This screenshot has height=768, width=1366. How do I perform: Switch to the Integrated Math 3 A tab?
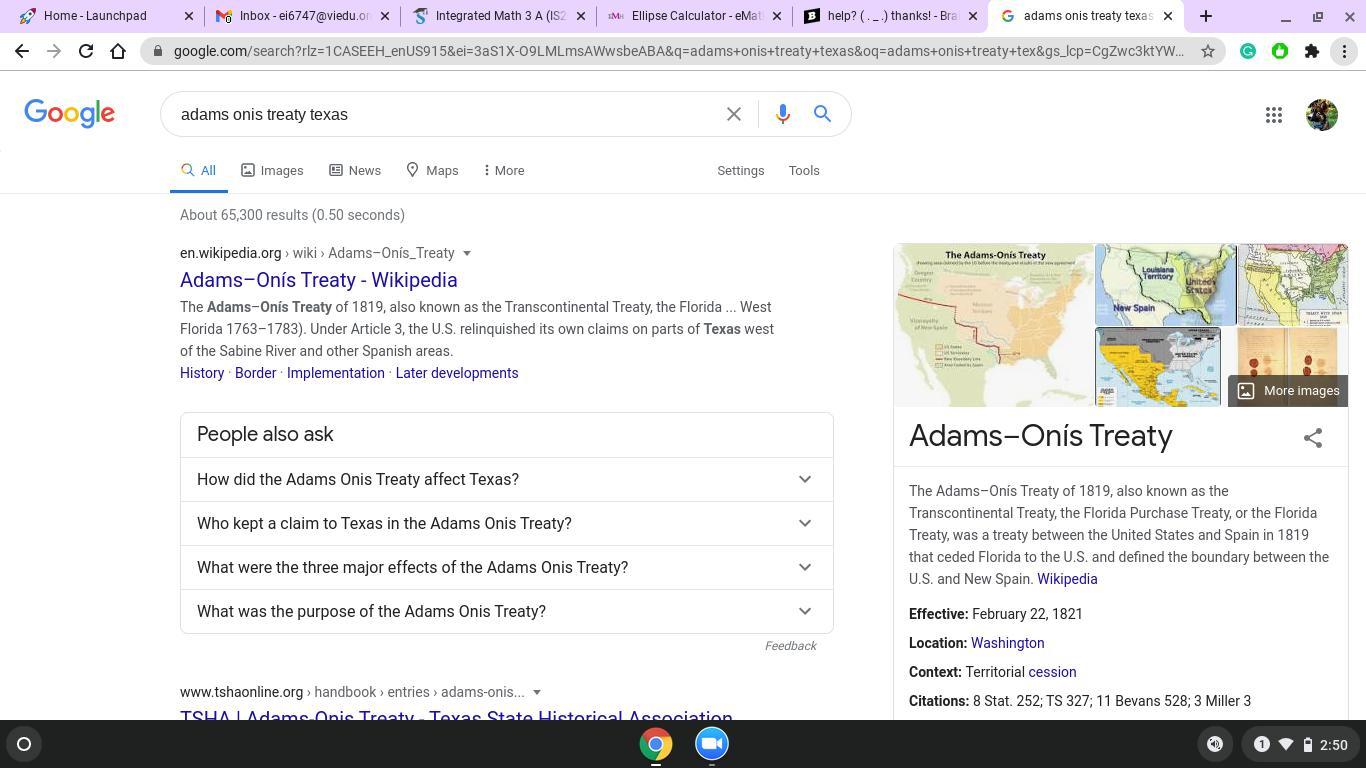500,16
